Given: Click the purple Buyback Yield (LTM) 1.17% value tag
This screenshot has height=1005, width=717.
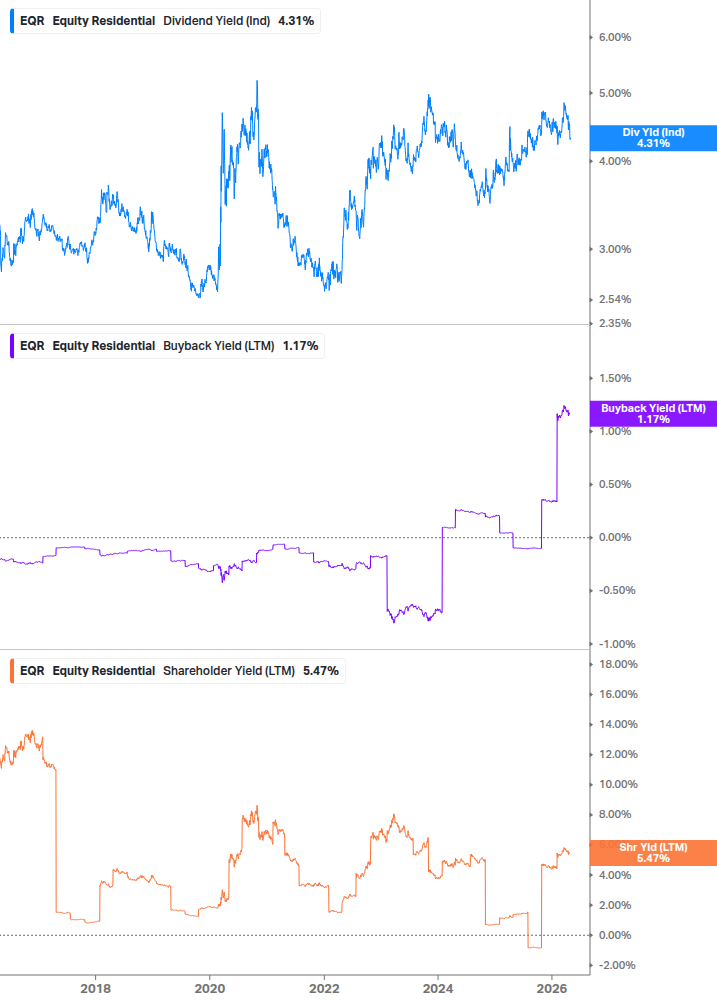Looking at the screenshot, I should tap(653, 414).
